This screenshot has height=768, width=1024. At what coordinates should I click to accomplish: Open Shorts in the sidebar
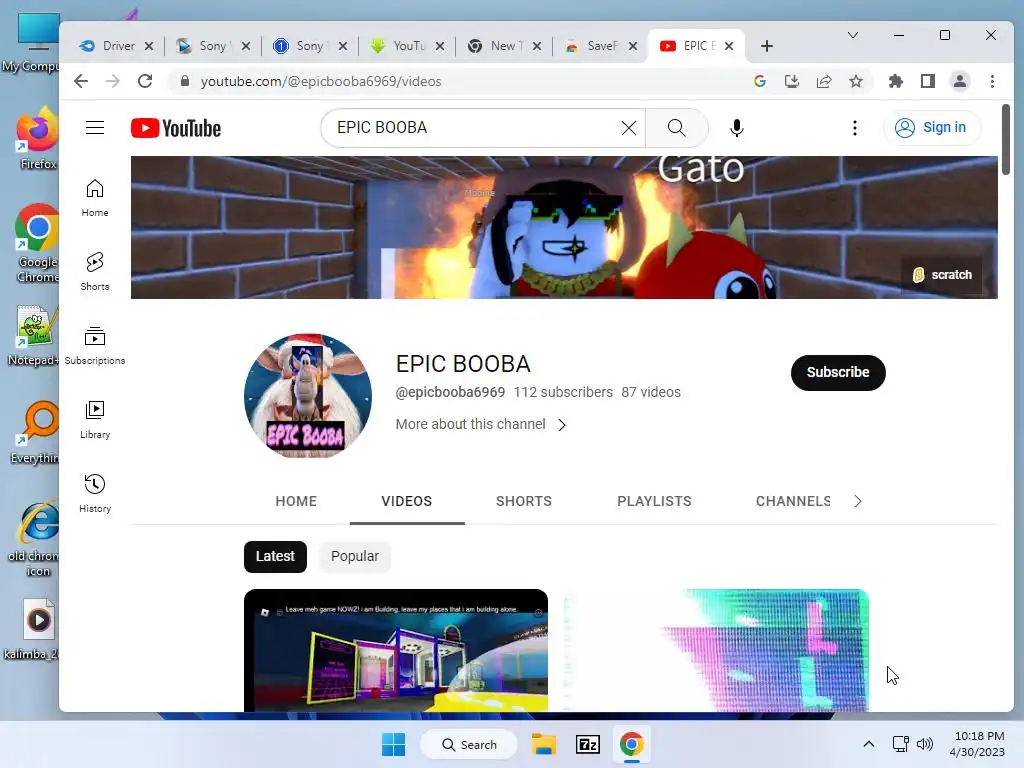tap(95, 272)
